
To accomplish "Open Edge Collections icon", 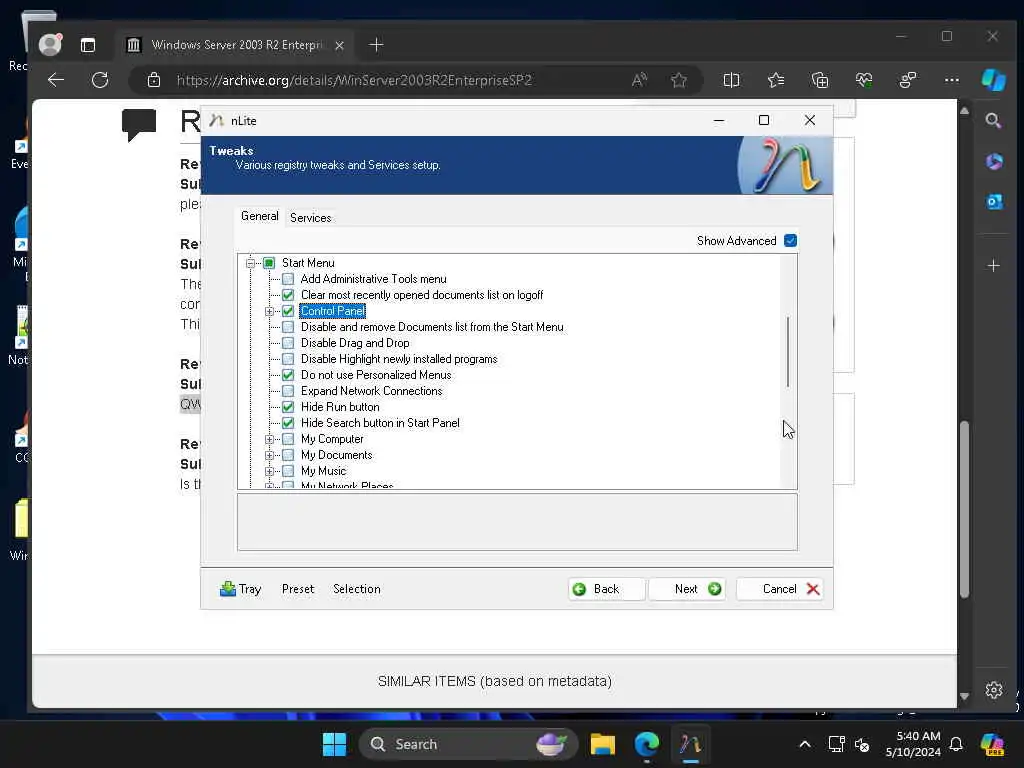I will [820, 80].
